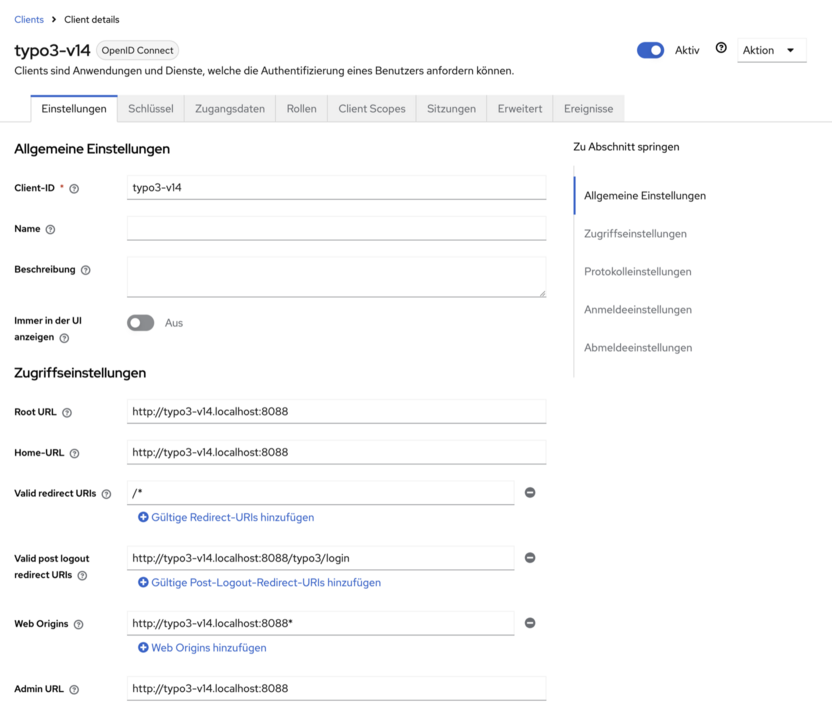
Task: Remove the Web Origins entry
Action: (530, 623)
